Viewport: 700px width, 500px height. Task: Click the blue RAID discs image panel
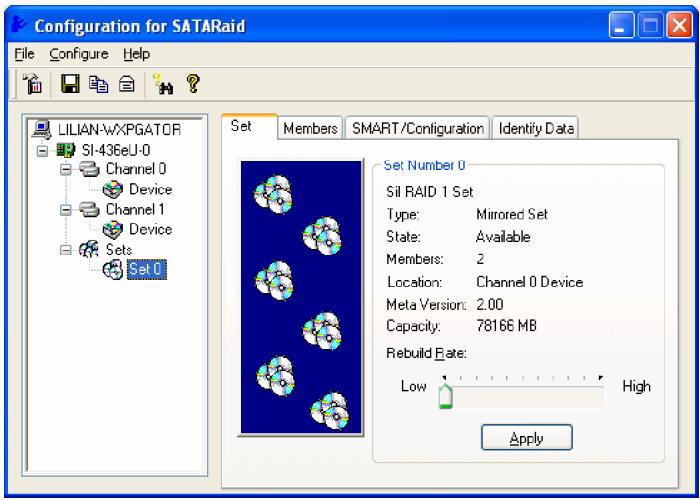(x=301, y=297)
